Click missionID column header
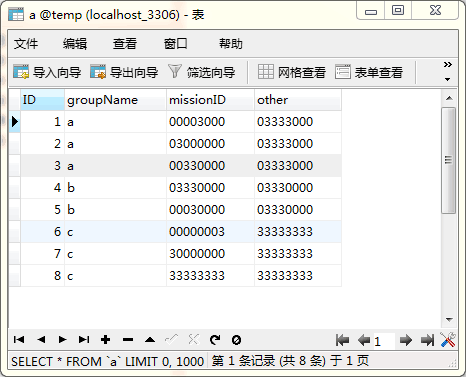466x377 pixels. (x=210, y=100)
